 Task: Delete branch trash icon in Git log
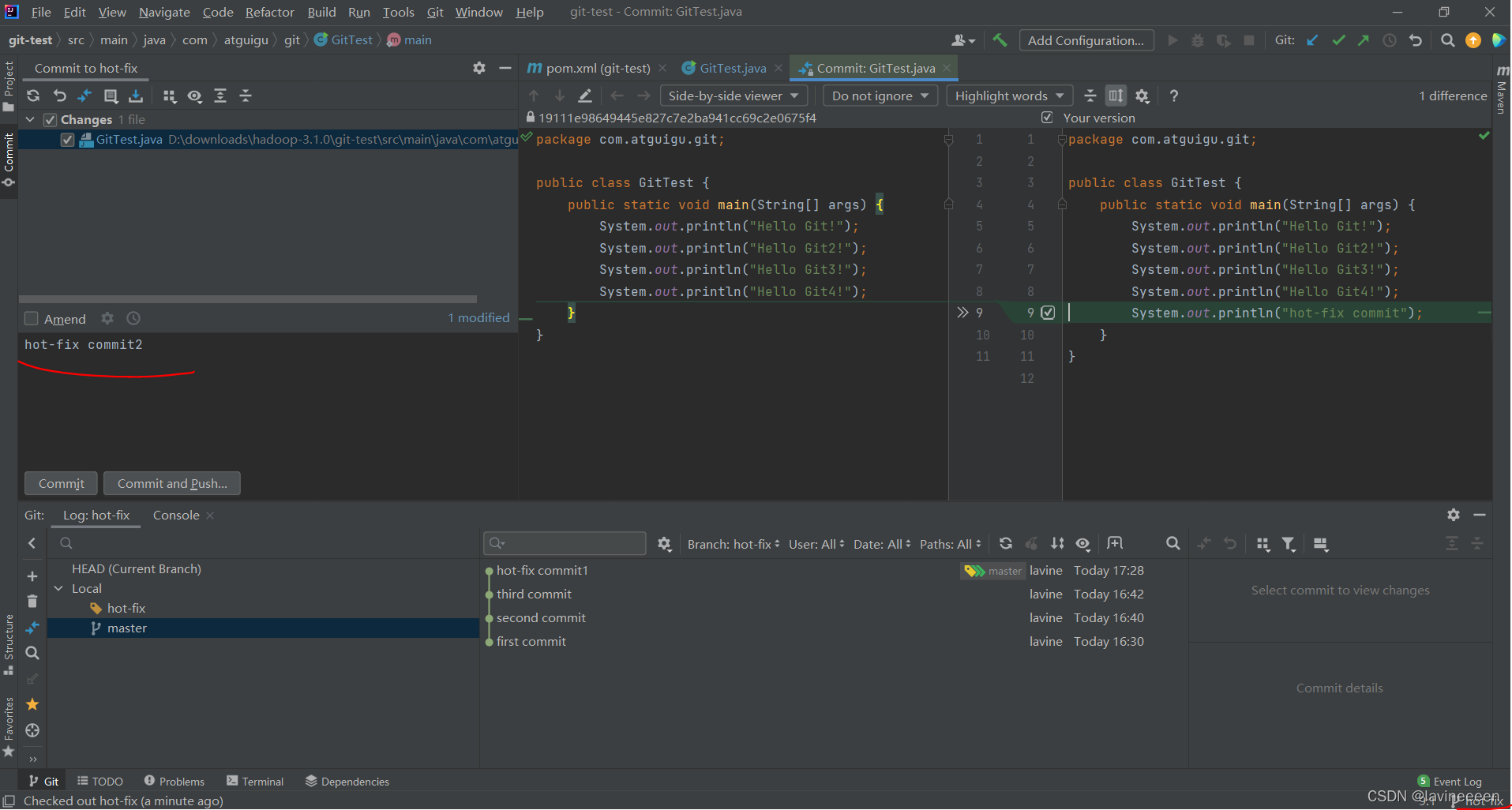32,602
